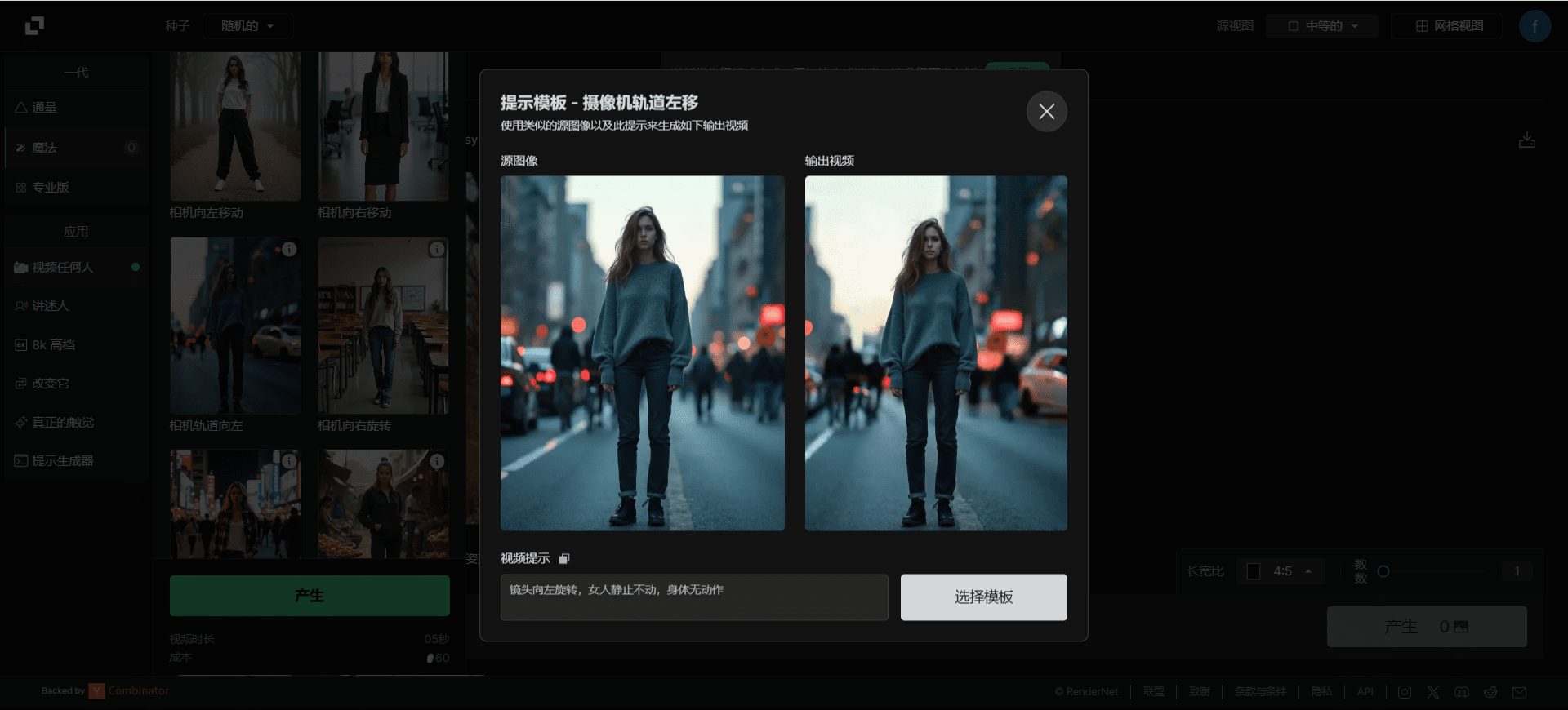Select 通量 in the sidebar
Screen dimensions: 1568x710
point(77,108)
